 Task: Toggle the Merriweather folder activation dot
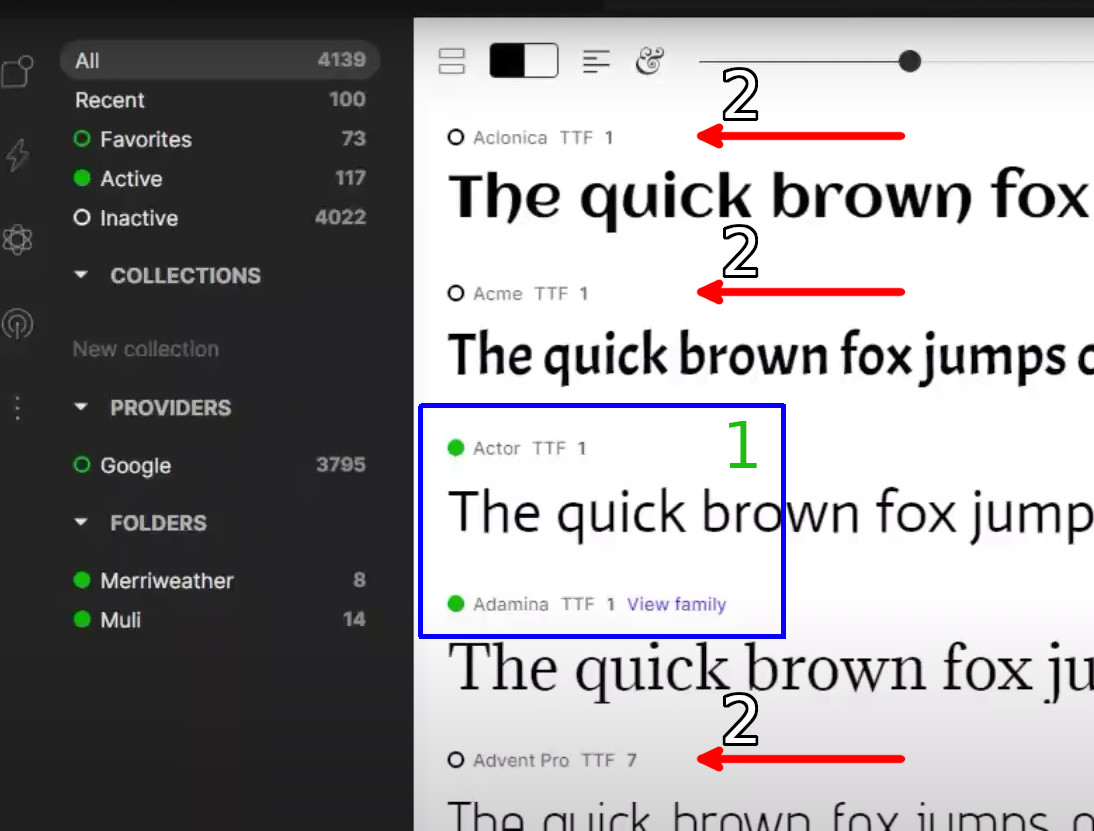pyautogui.click(x=82, y=580)
